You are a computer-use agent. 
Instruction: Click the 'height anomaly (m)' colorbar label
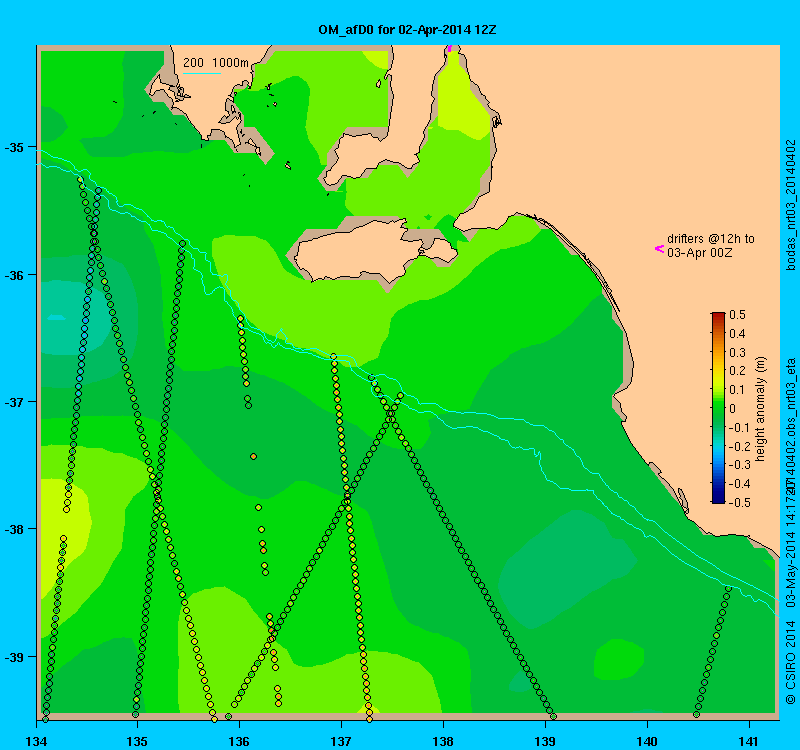pos(761,409)
